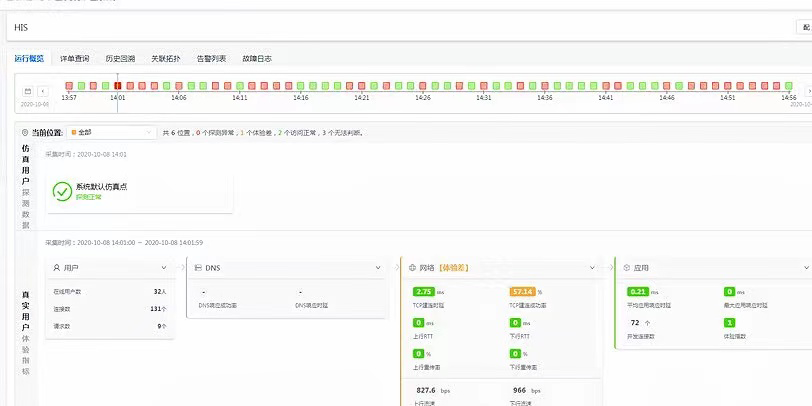Switch to the 详单查询 tab
The width and height of the screenshot is (812, 406).
pyautogui.click(x=74, y=59)
